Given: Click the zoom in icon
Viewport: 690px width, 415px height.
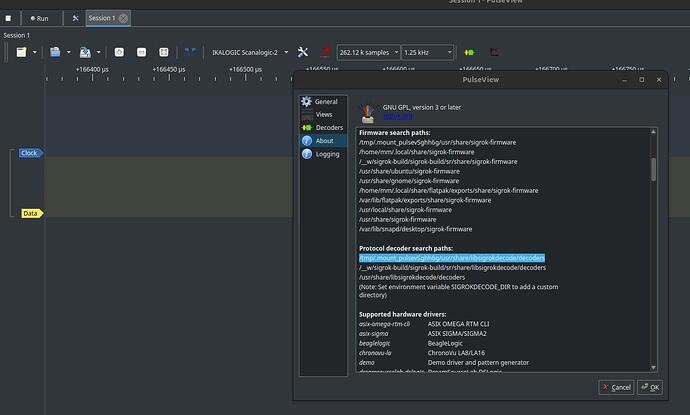Looking at the screenshot, I should [x=119, y=52].
